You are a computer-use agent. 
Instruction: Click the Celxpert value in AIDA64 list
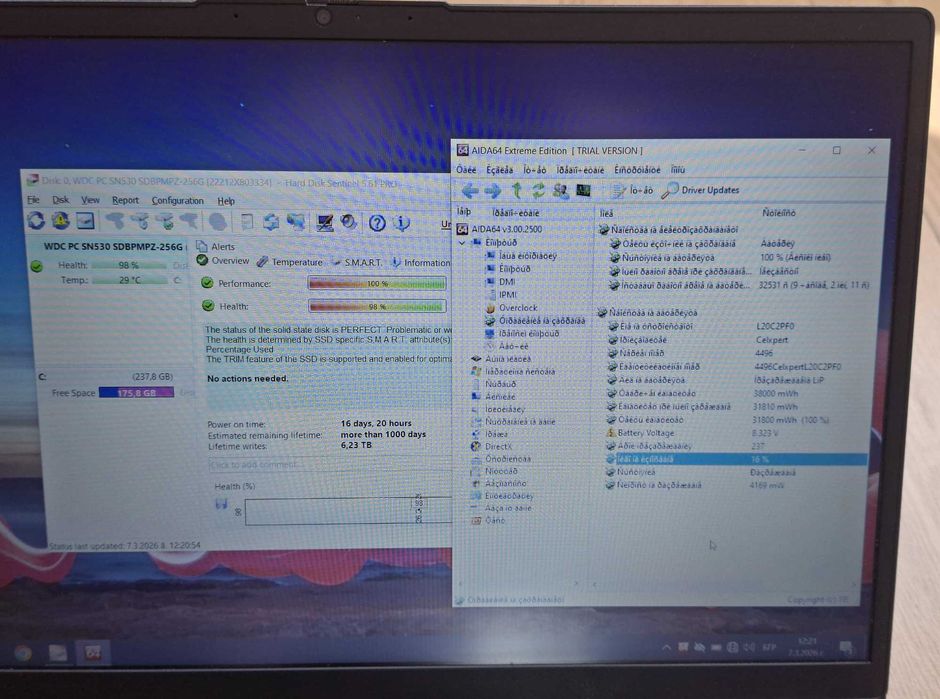(772, 340)
